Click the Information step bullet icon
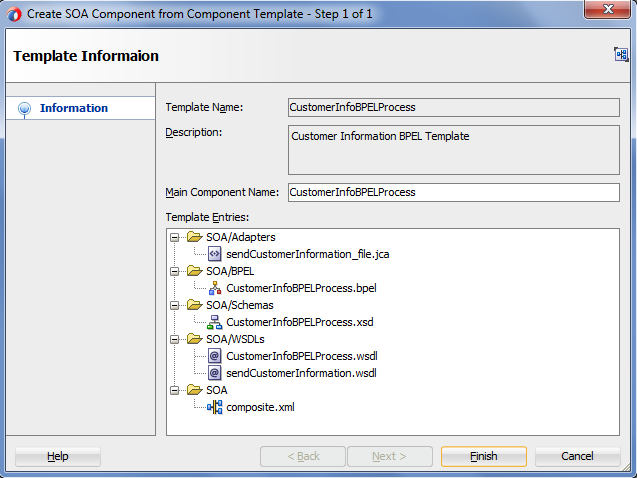The height and width of the screenshot is (478, 637). coord(25,109)
